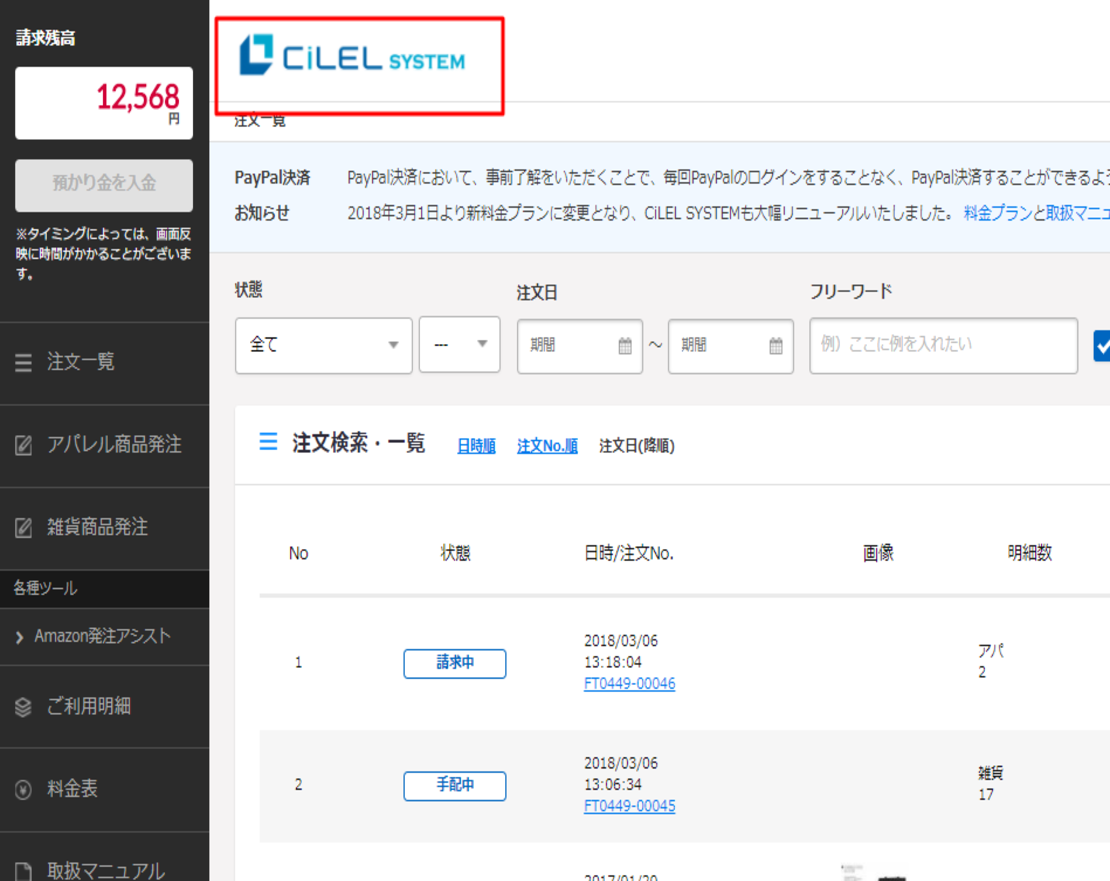Click the フリーワード search input field
1110x881 pixels.
tap(944, 345)
